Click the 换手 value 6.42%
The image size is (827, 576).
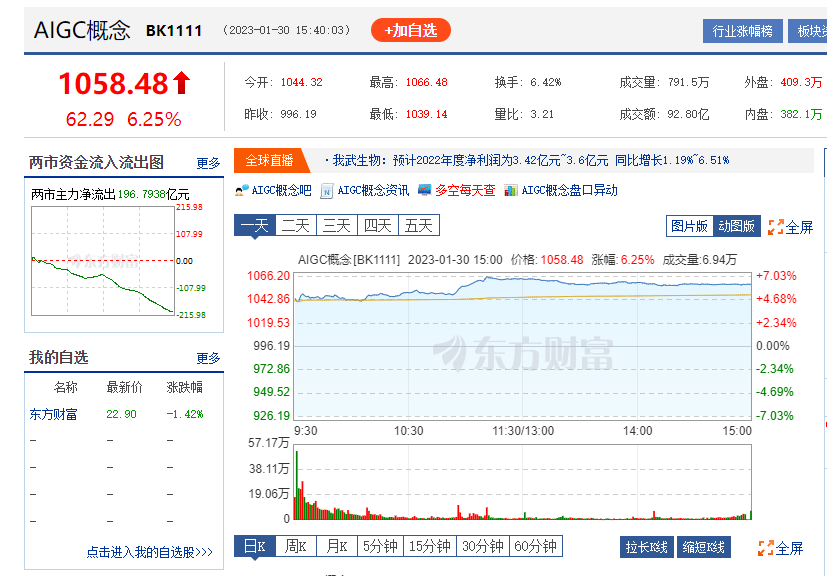[x=546, y=82]
